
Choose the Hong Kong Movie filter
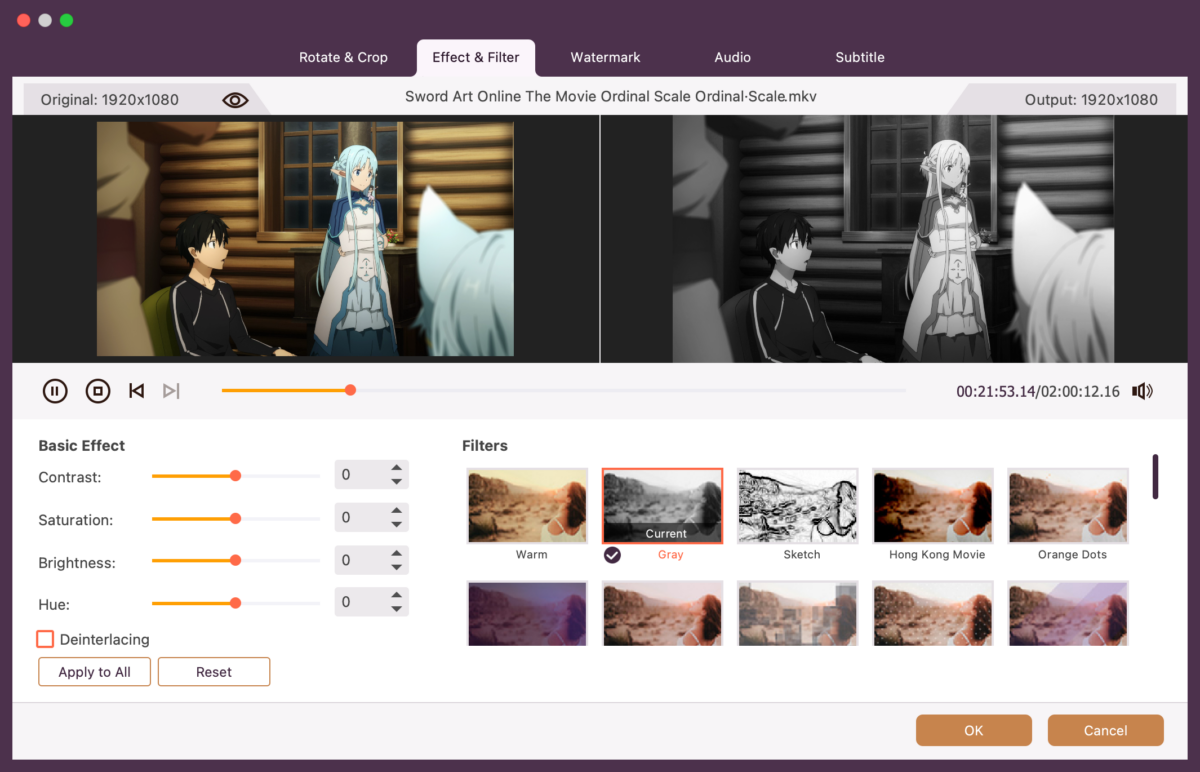933,505
